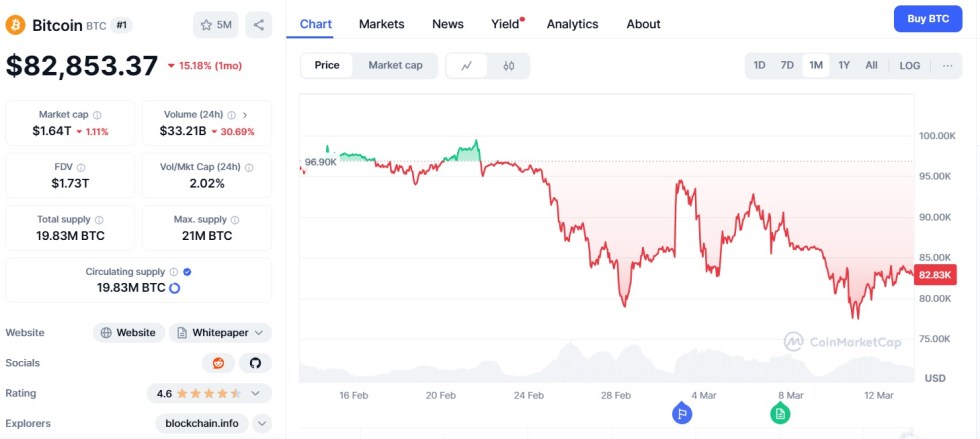Toggle chart to Market cap view
980x439 pixels.
click(395, 66)
